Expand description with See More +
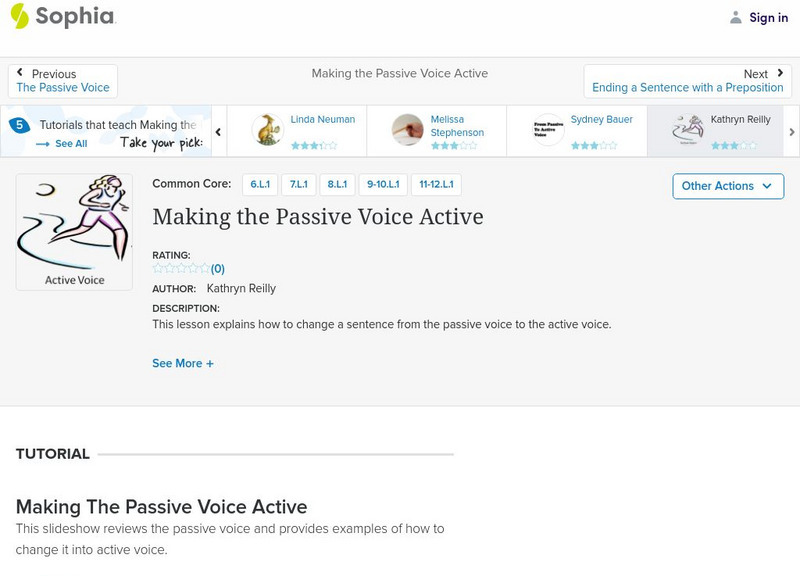The image size is (800, 576). pos(183,364)
